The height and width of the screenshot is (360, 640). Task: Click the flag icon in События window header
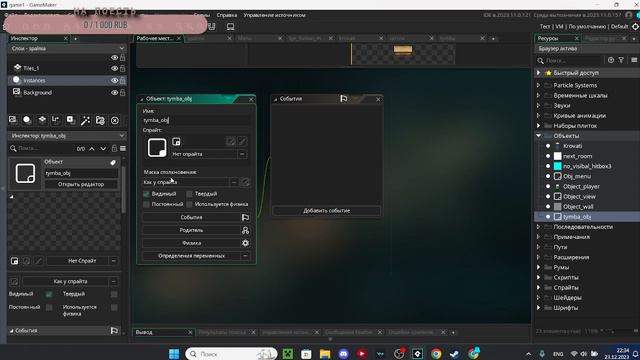(344, 98)
